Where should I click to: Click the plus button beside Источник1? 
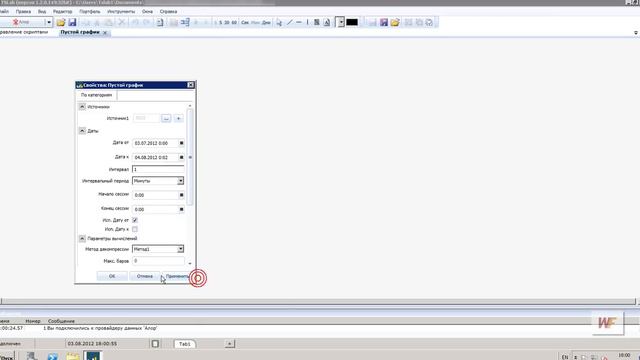pyautogui.click(x=178, y=118)
